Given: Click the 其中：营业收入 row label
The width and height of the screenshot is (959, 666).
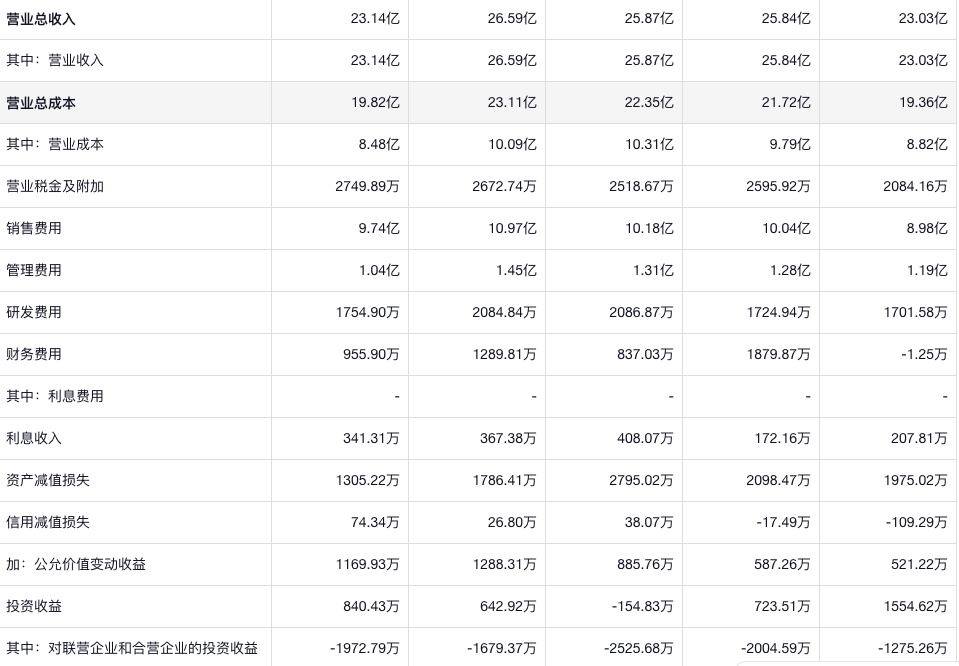Looking at the screenshot, I should tap(55, 61).
